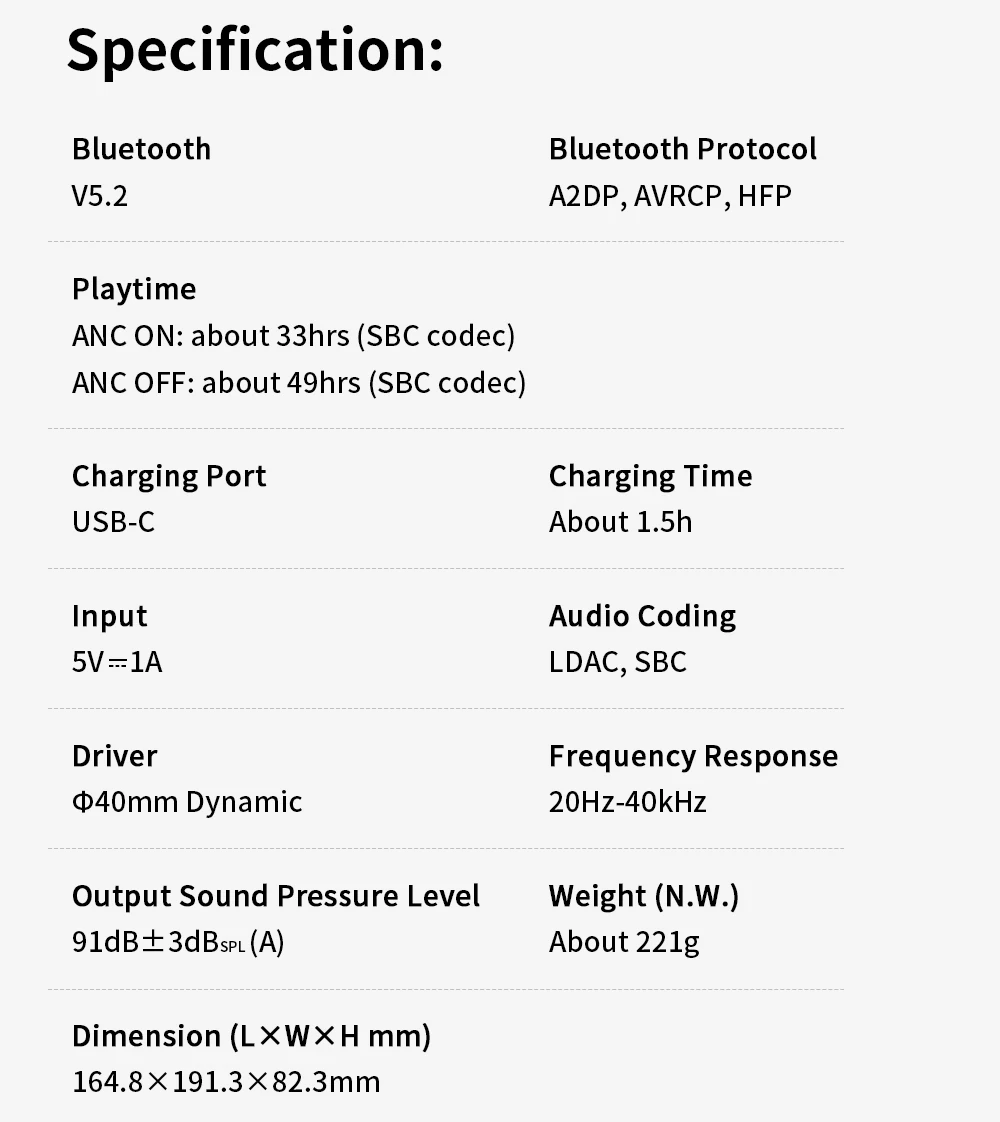
Task: Click the Bluetooth Protocol label
Action: (682, 149)
